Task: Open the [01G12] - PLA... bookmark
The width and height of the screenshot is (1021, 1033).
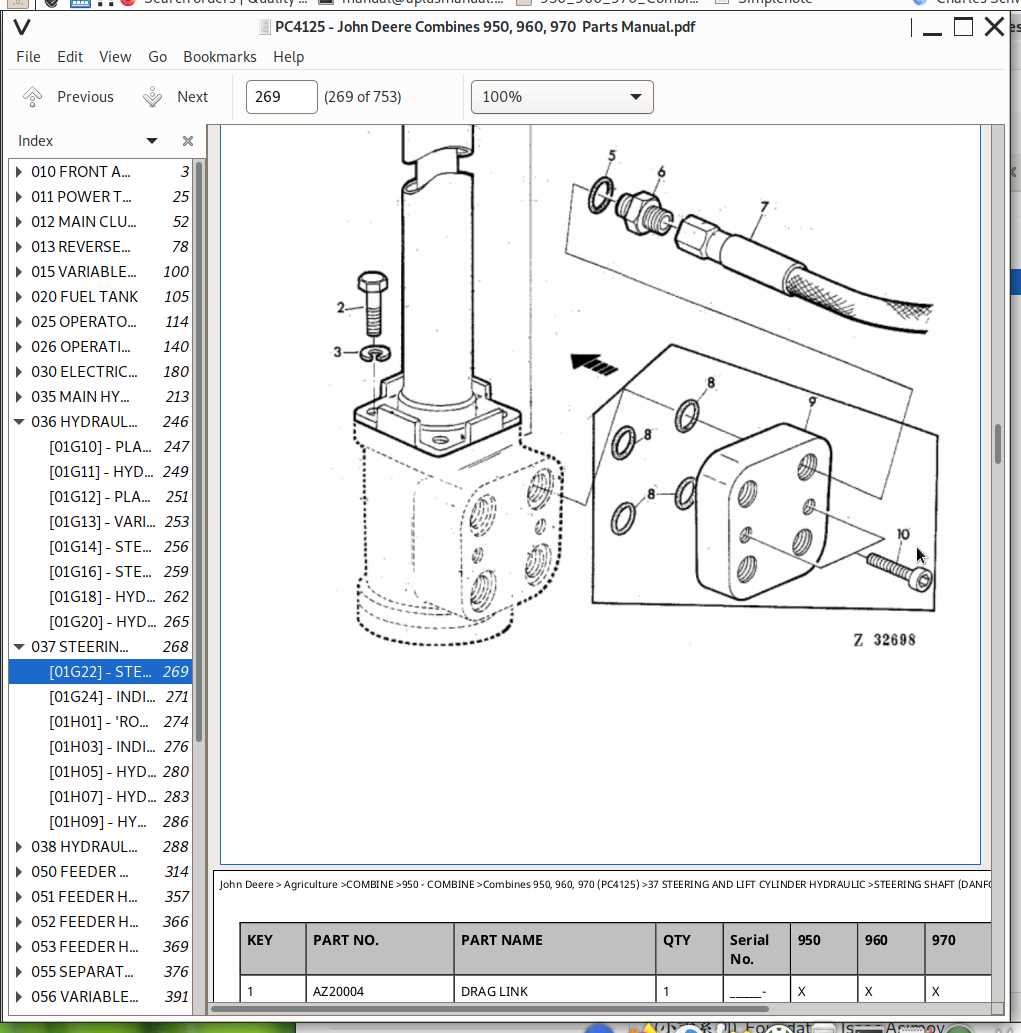Action: [x=101, y=497]
